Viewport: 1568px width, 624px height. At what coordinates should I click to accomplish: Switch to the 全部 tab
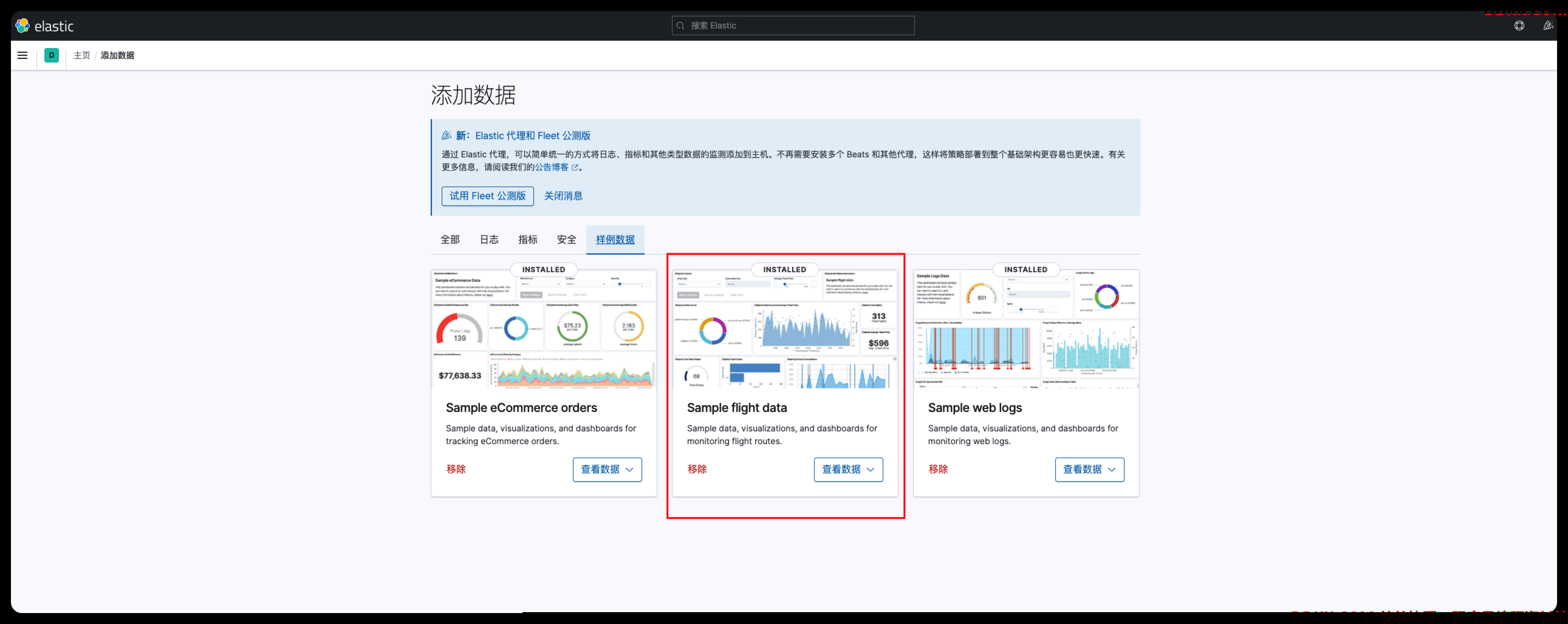tap(450, 240)
